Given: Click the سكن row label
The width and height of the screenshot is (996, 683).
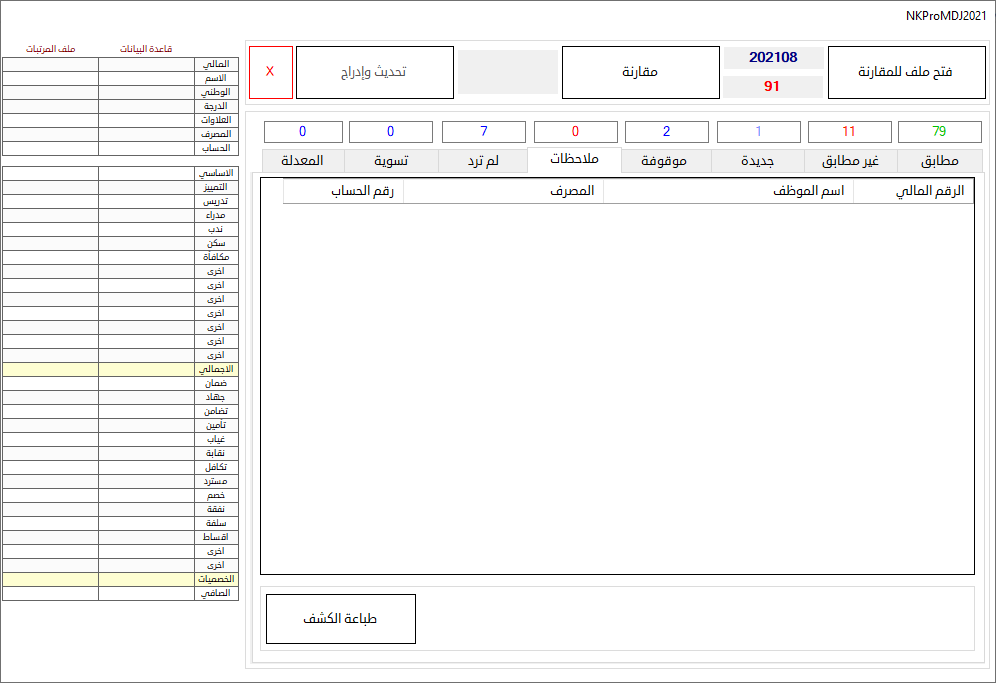Looking at the screenshot, I should pos(217,243).
